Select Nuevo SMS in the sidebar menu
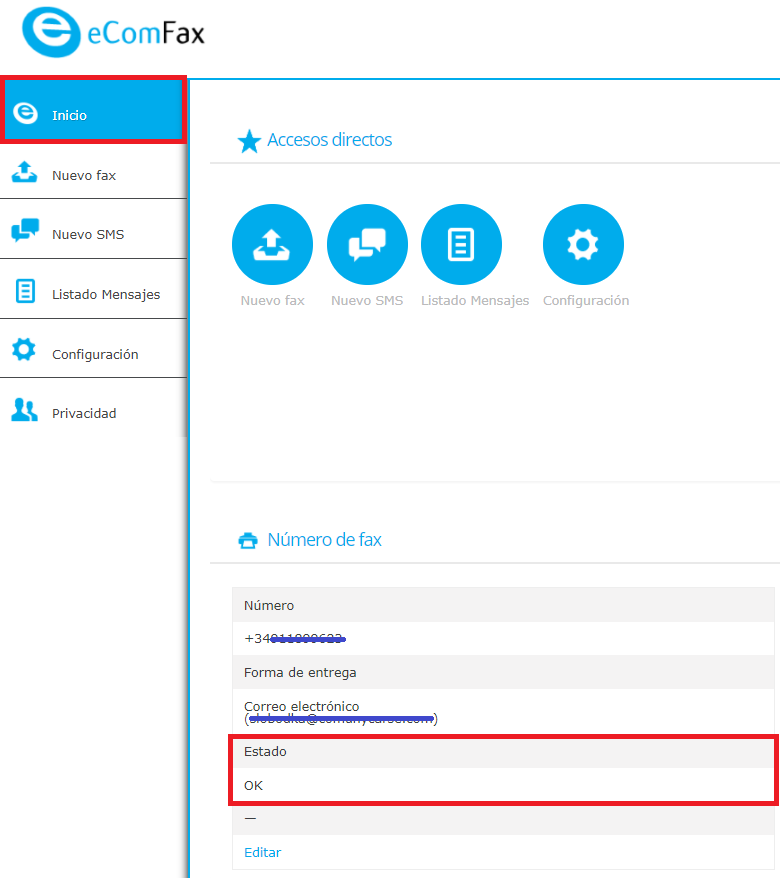Viewport: 780px width, 878px height. point(88,234)
